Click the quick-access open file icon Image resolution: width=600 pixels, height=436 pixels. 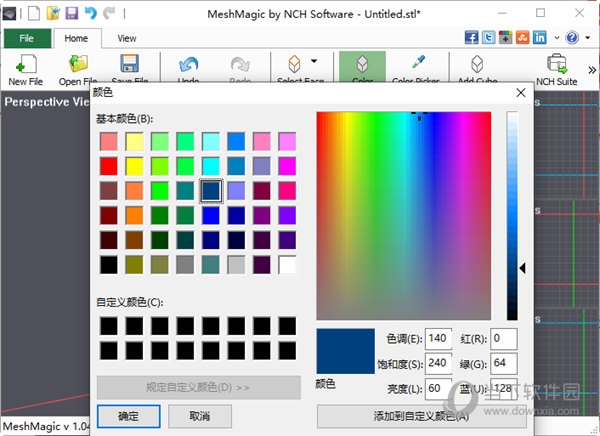tap(53, 13)
